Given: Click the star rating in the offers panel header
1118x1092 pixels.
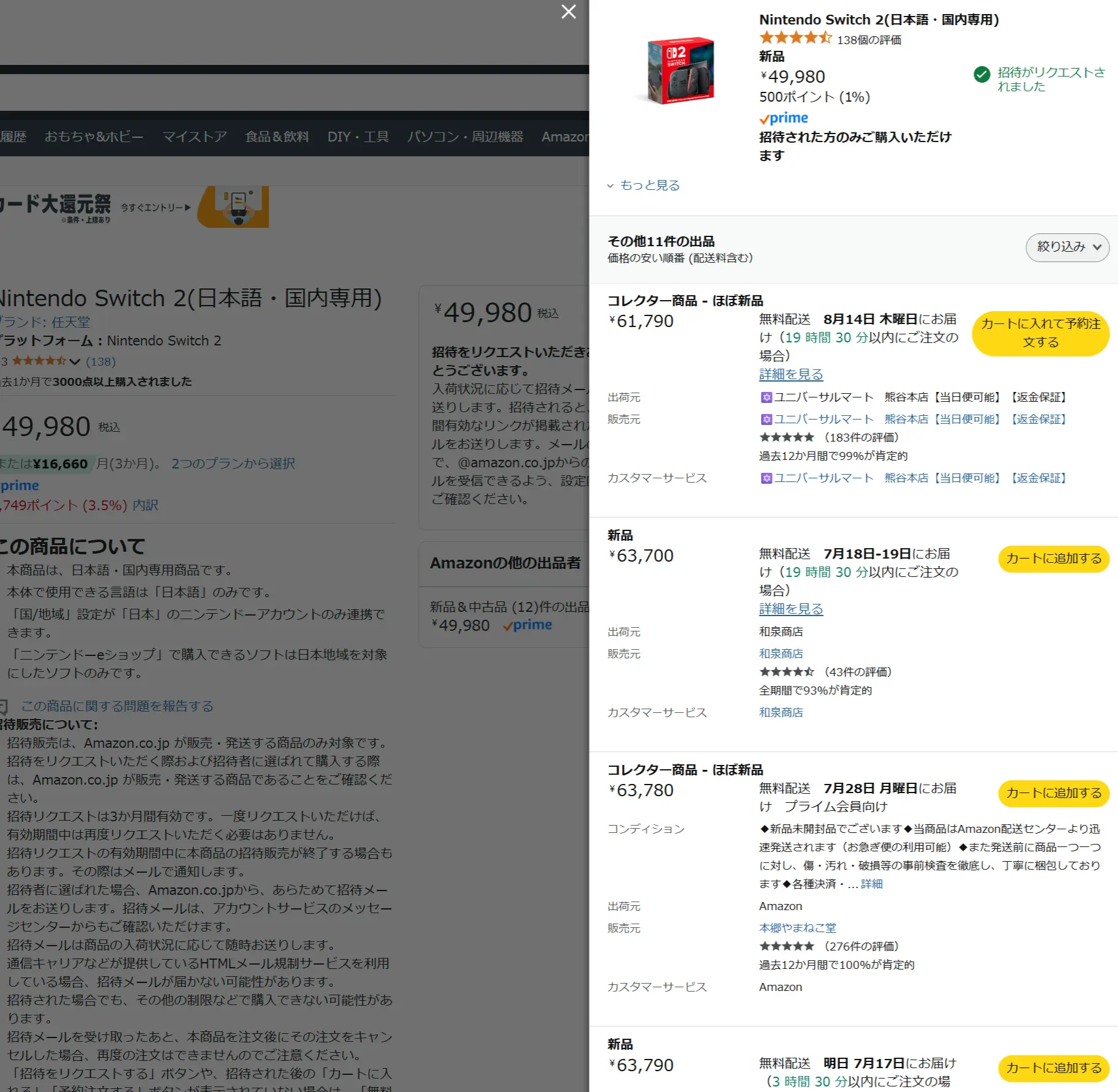Looking at the screenshot, I should [795, 39].
